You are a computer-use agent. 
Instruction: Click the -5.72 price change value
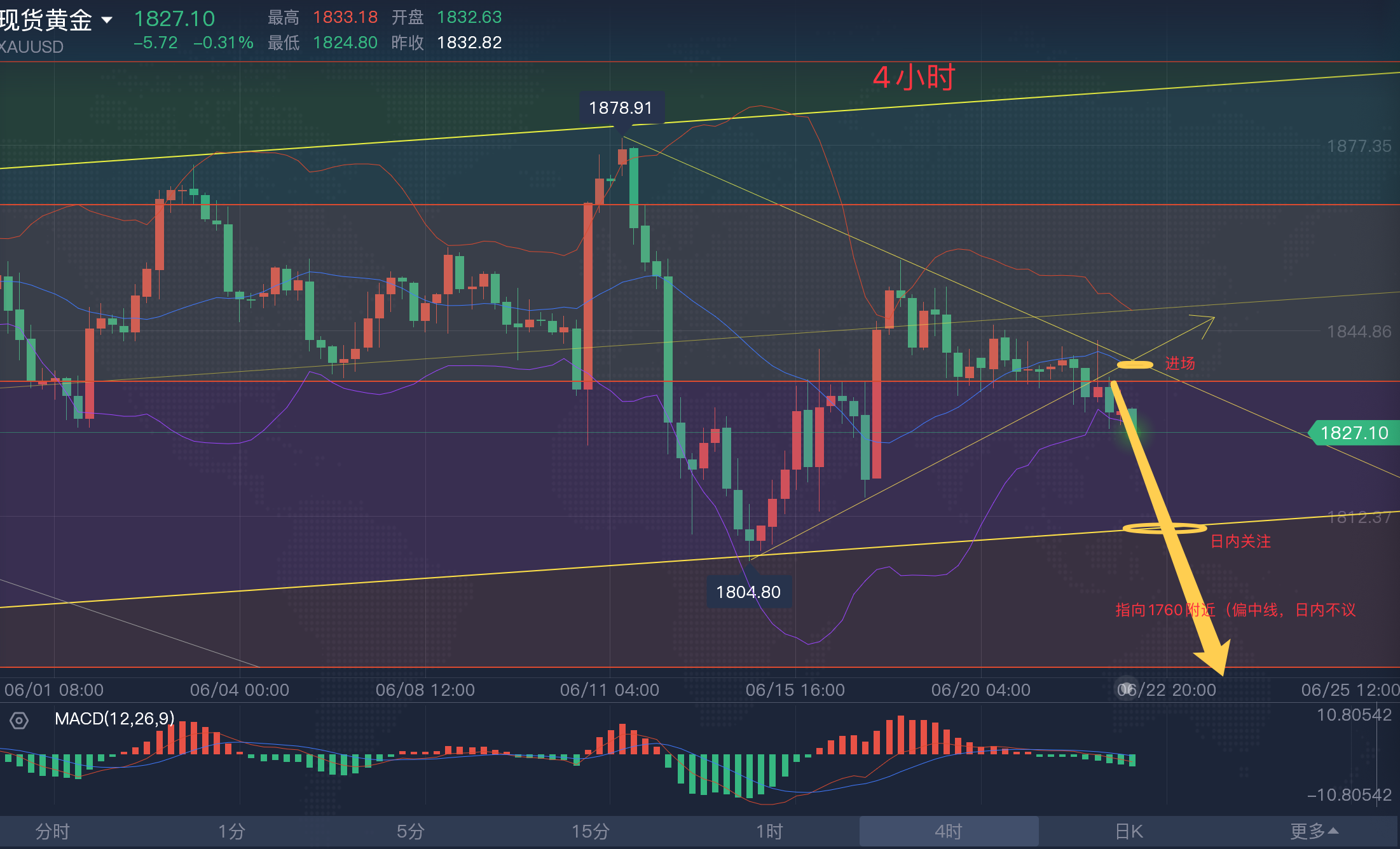pos(156,43)
